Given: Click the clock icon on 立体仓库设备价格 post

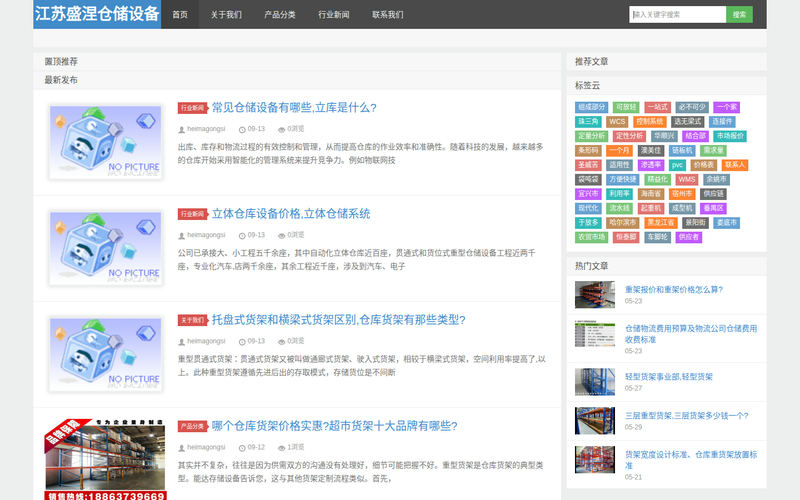Looking at the screenshot, I should tap(242, 236).
